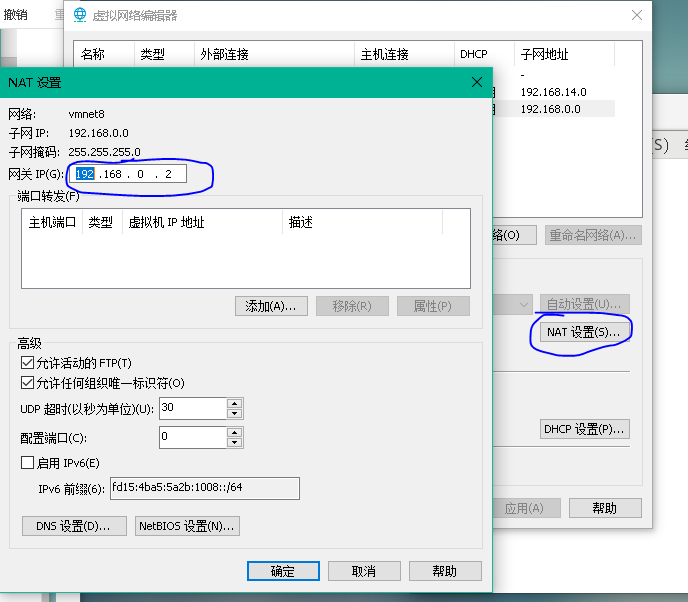Click 取消 in NAT 设置 dialog
This screenshot has height=602, width=688.
tap(364, 571)
